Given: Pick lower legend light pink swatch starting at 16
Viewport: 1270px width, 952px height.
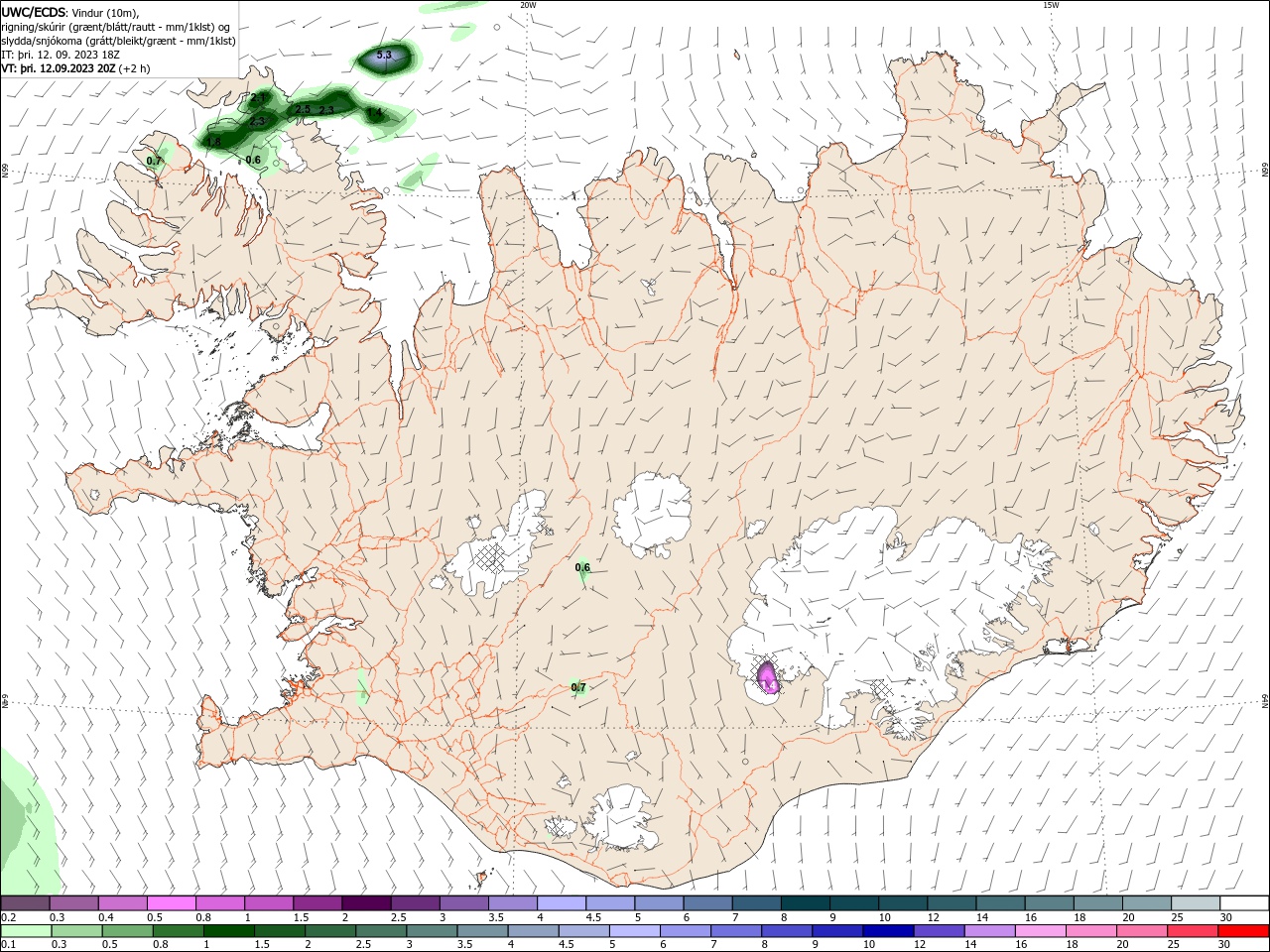Looking at the screenshot, I should (x=1041, y=931).
